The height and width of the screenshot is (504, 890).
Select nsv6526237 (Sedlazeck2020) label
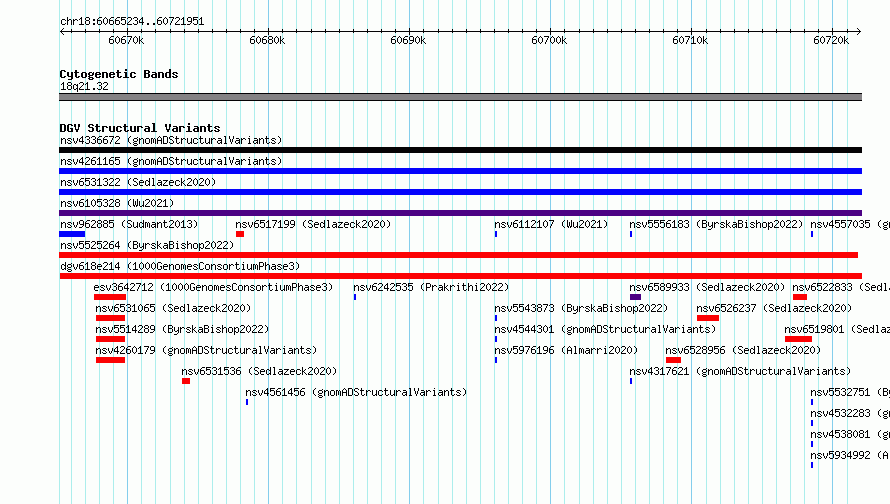point(774,308)
